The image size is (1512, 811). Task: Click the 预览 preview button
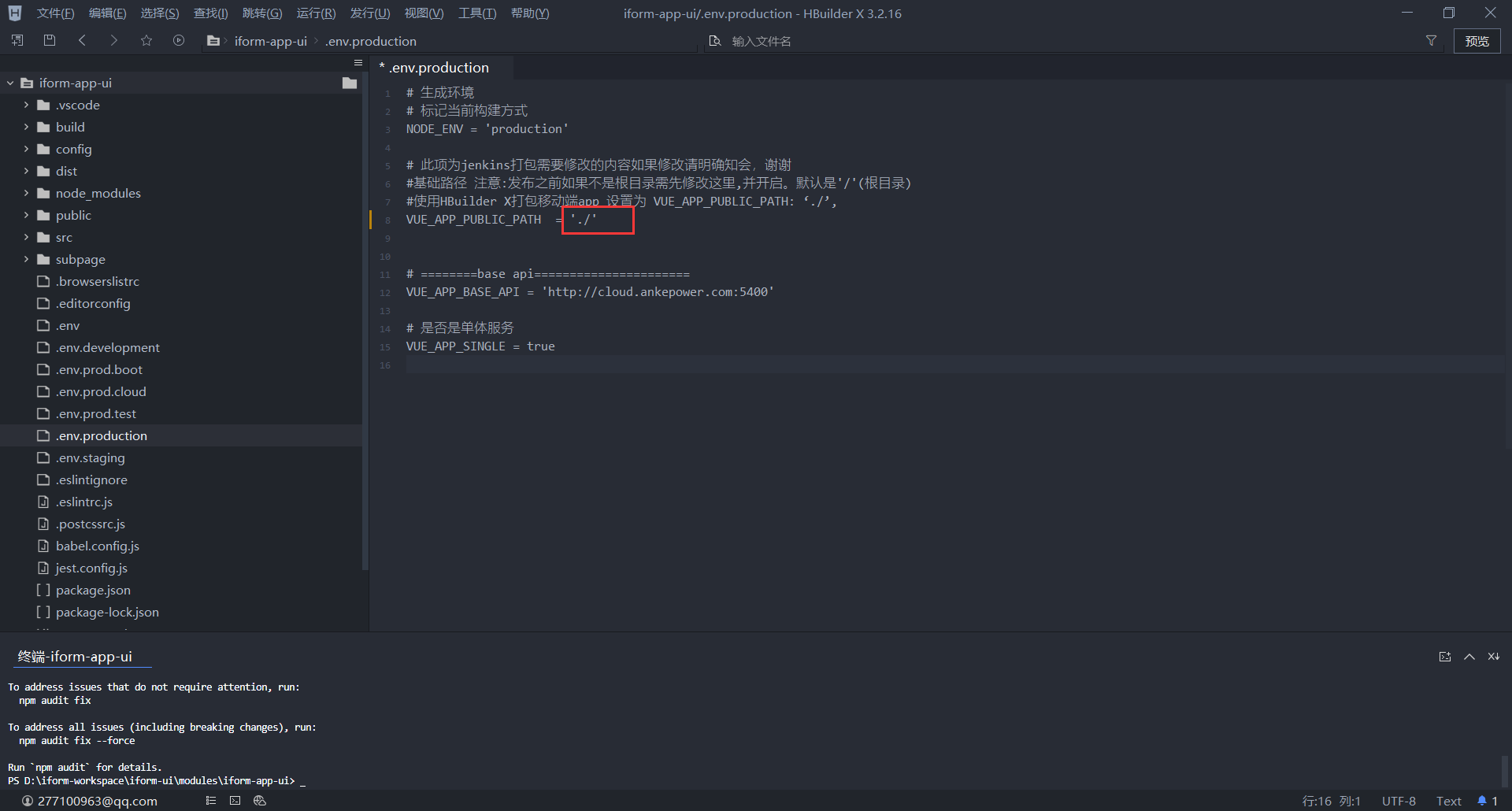[x=1477, y=41]
